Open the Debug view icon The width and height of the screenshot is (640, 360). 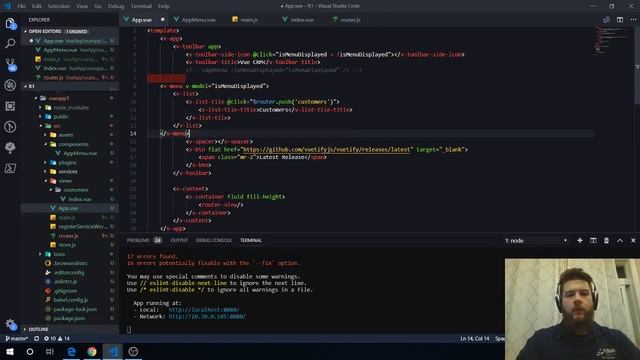pos(10,85)
